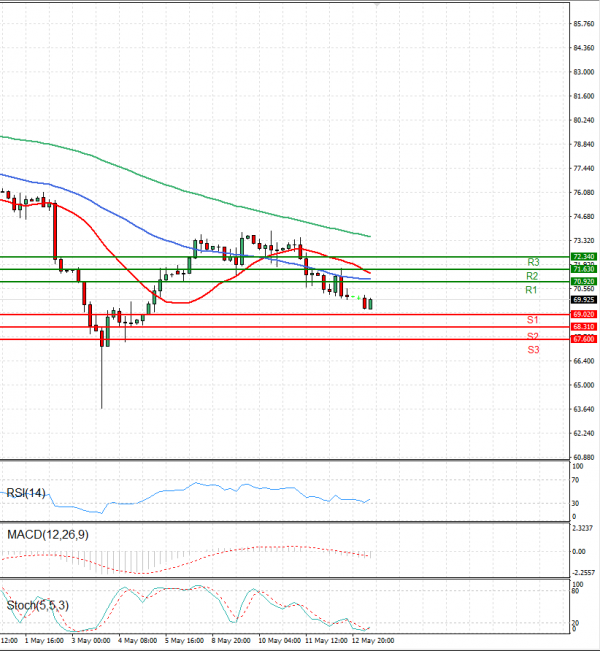Click the 63.640 price axis value

pos(584,409)
